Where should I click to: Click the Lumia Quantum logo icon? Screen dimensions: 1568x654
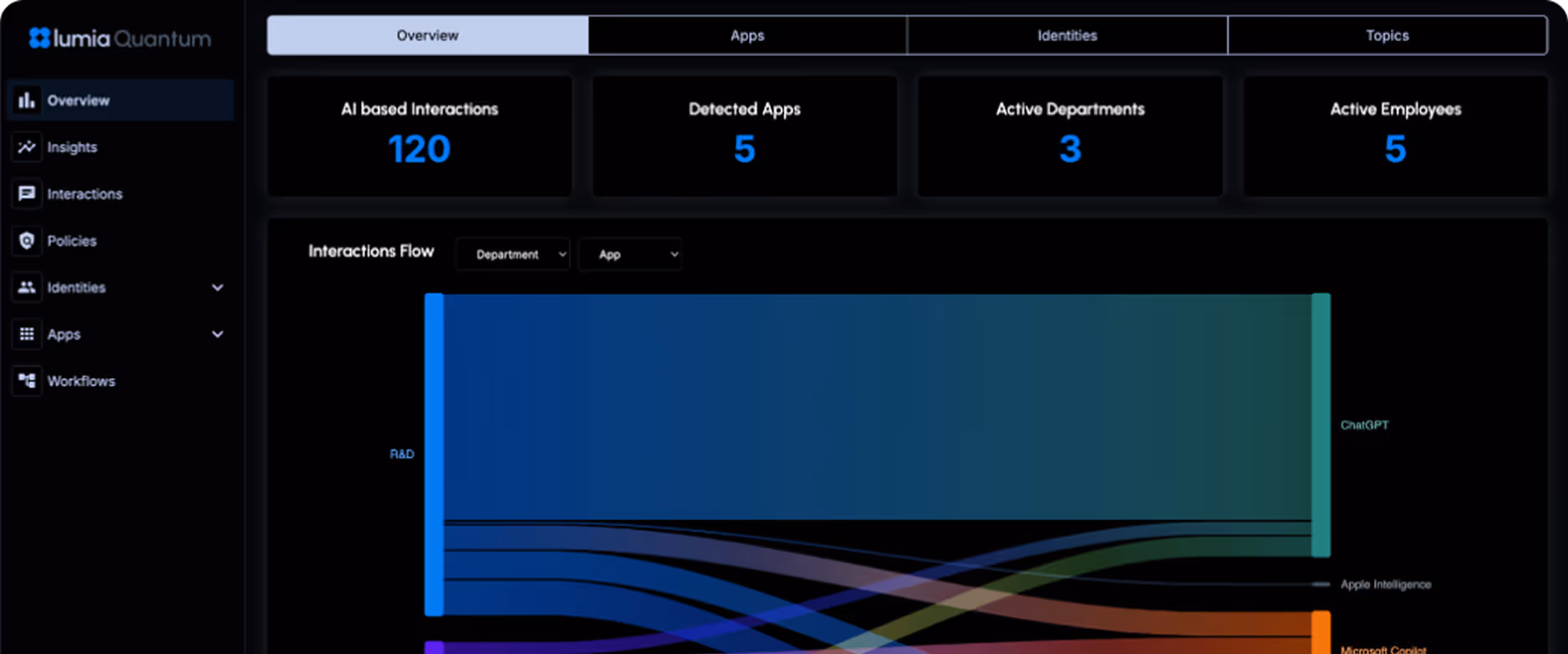point(39,38)
